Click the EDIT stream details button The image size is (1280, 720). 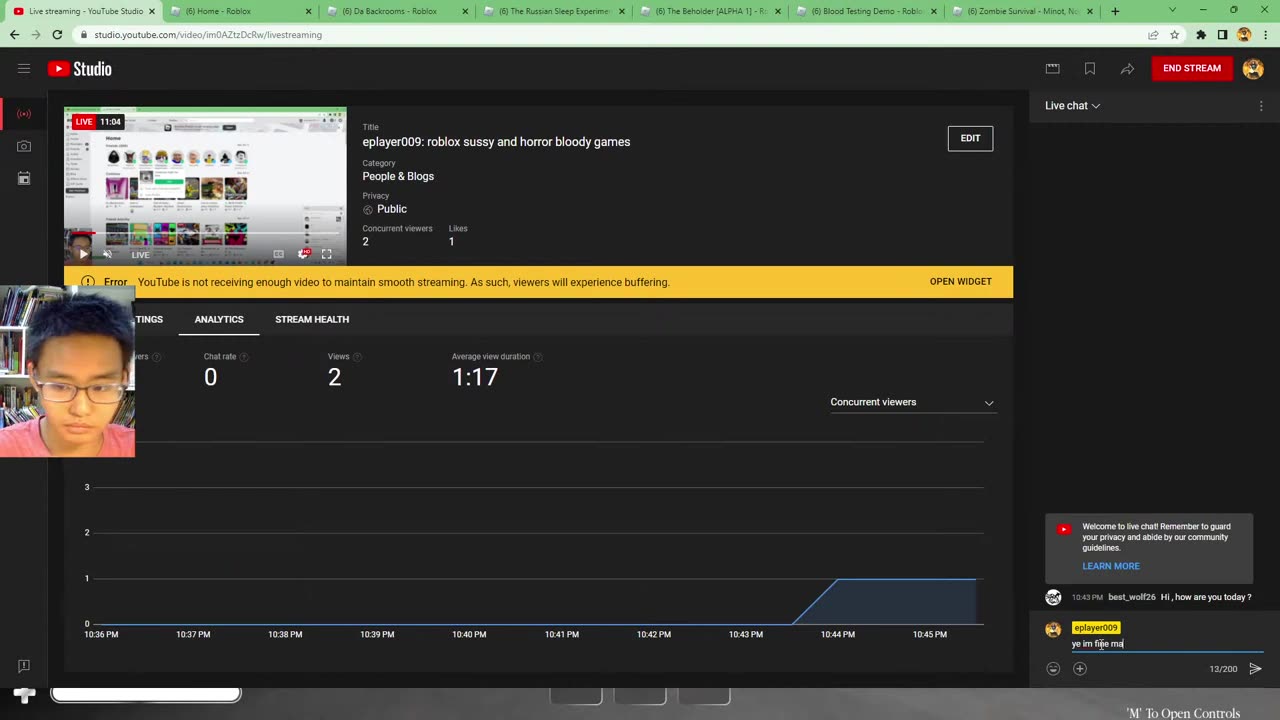(x=970, y=138)
